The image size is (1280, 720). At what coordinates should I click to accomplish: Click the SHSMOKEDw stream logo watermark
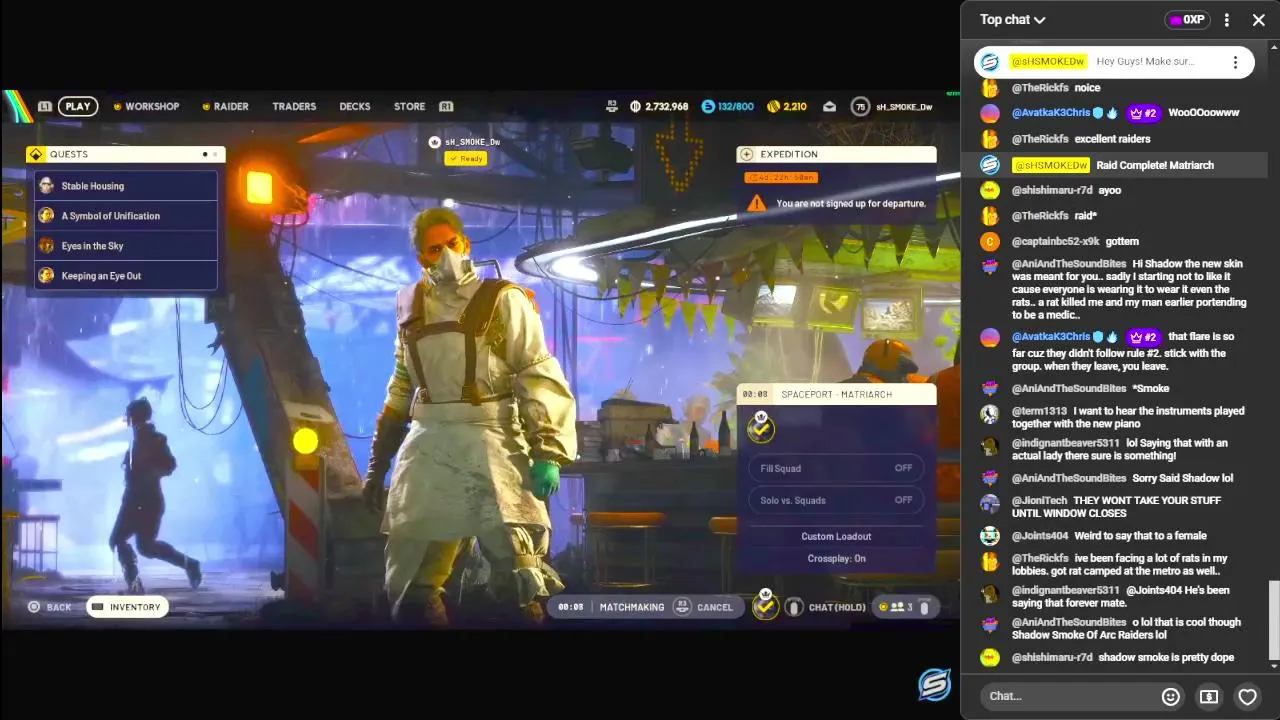pos(934,684)
